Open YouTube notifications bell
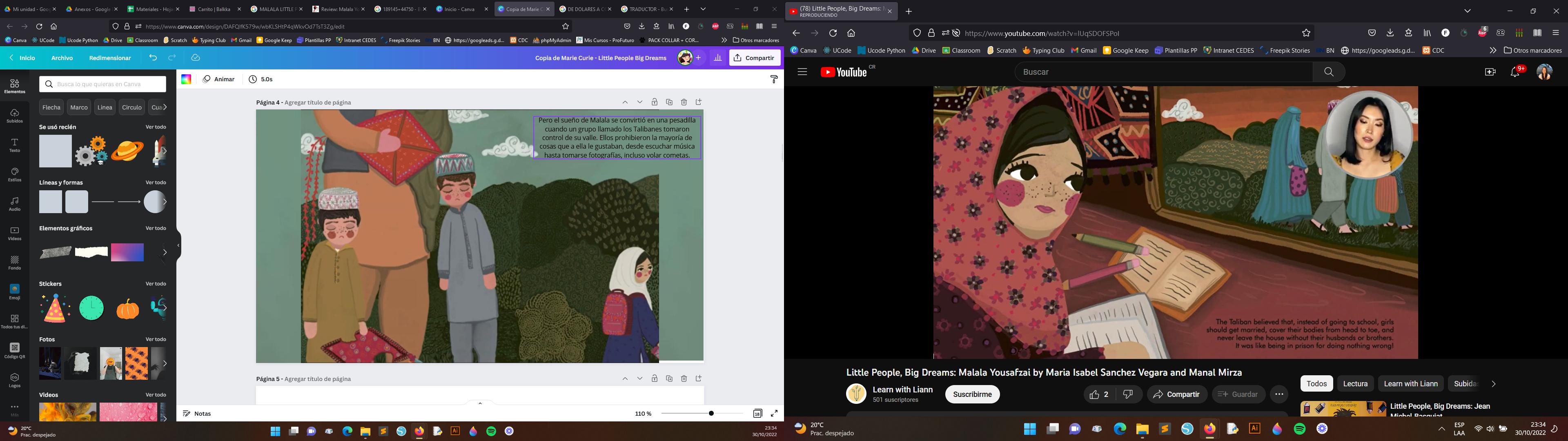 (x=1516, y=72)
